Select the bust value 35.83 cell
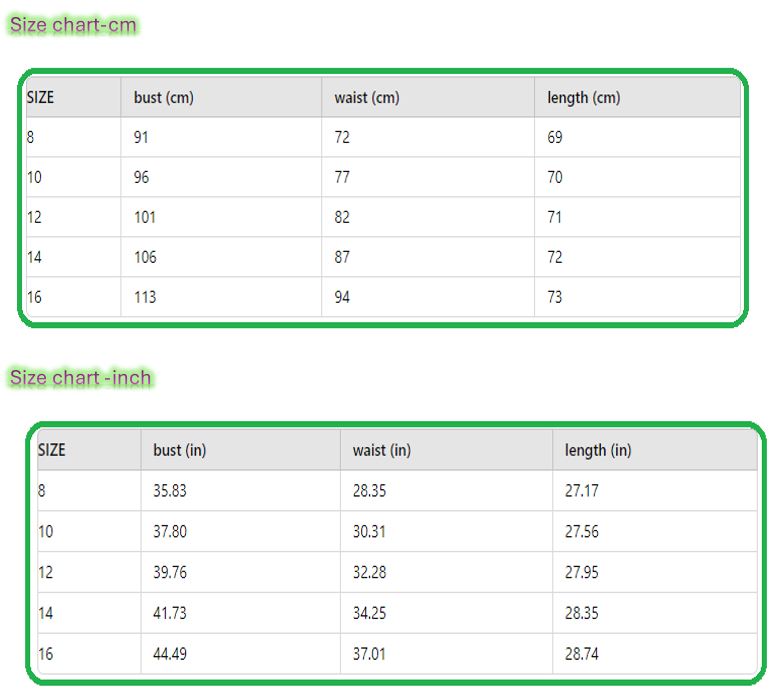 click(x=170, y=491)
